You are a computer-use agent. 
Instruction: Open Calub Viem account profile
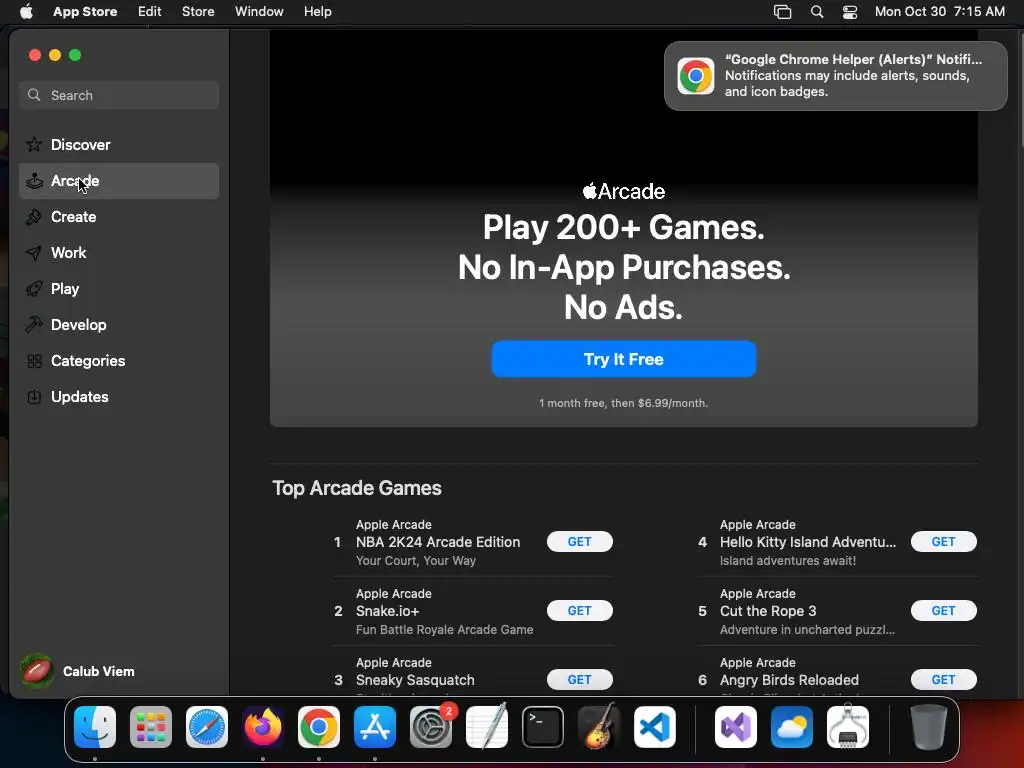coord(78,671)
